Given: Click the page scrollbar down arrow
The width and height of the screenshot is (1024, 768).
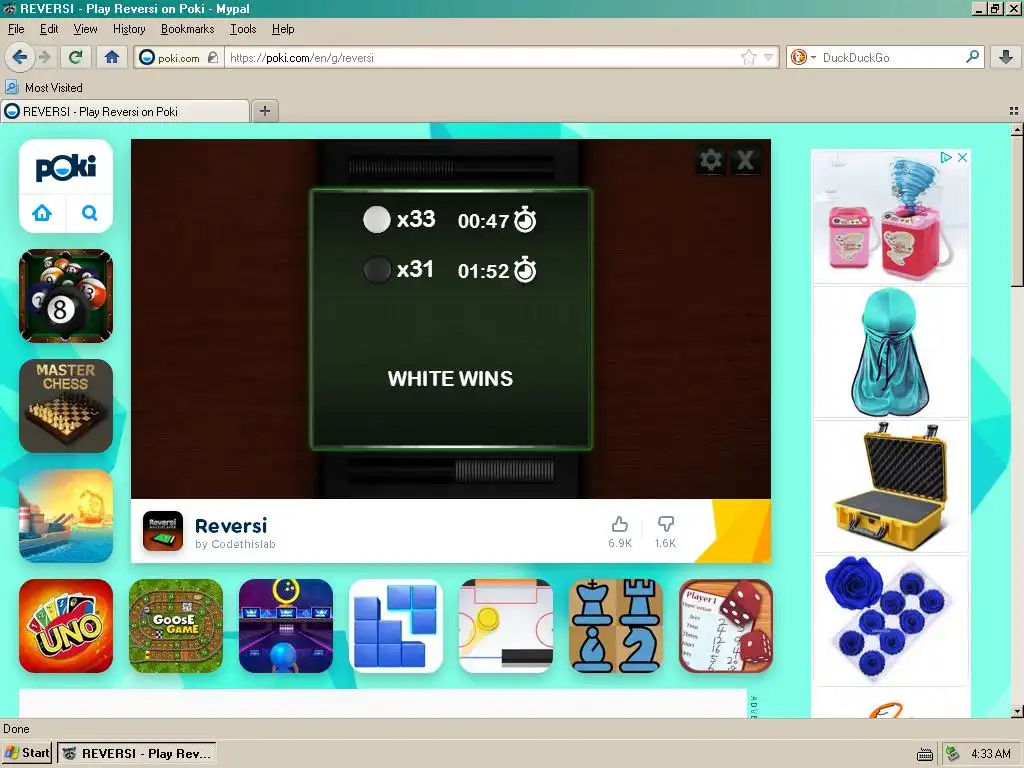Looking at the screenshot, I should coord(1017,712).
